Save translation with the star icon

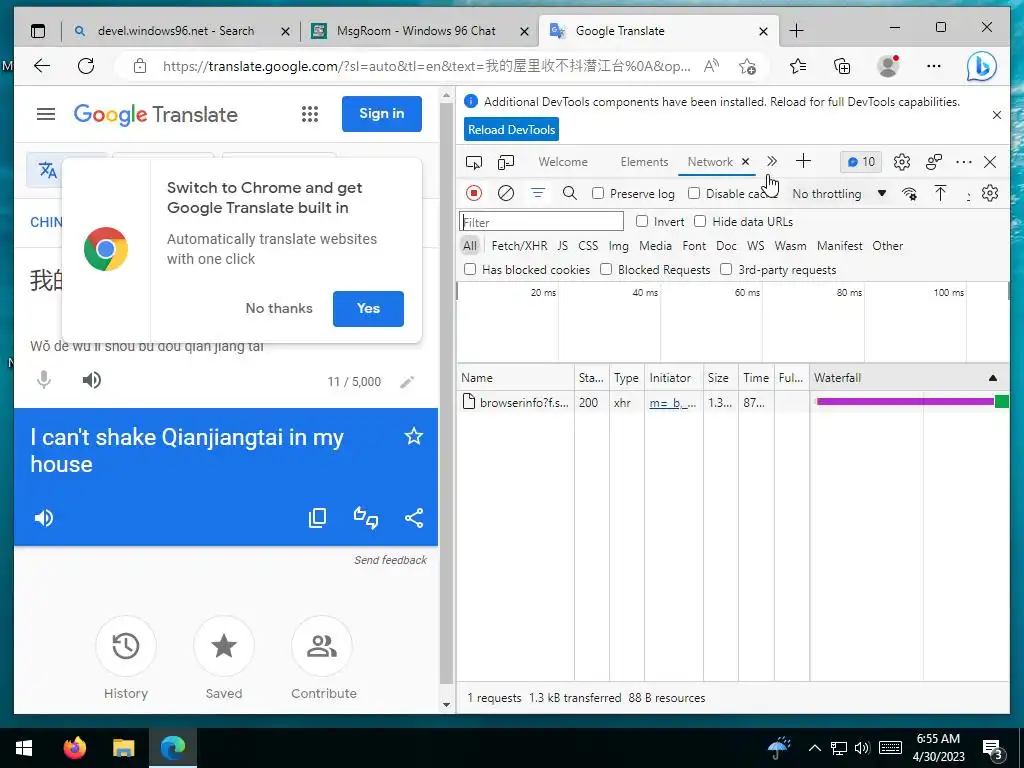pos(413,436)
